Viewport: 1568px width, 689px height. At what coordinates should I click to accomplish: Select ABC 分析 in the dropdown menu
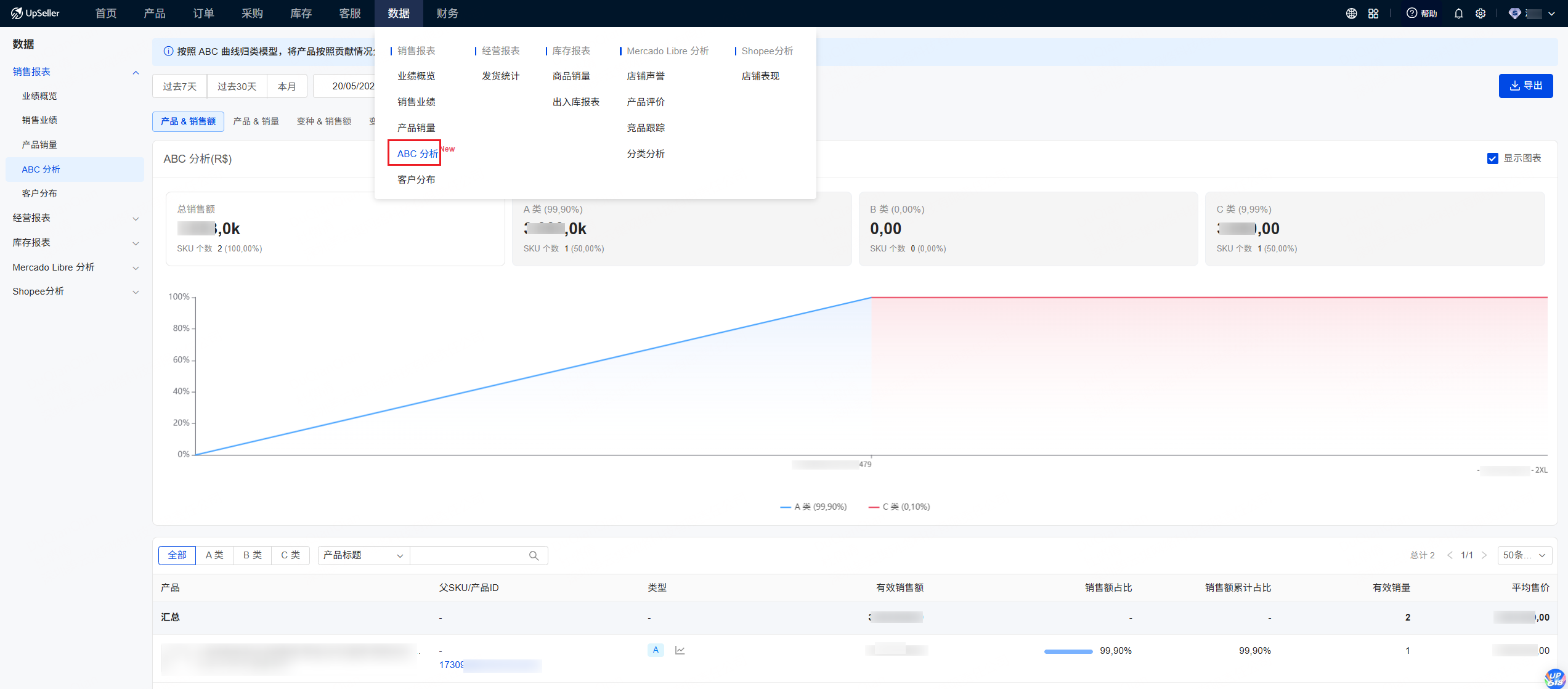point(417,153)
